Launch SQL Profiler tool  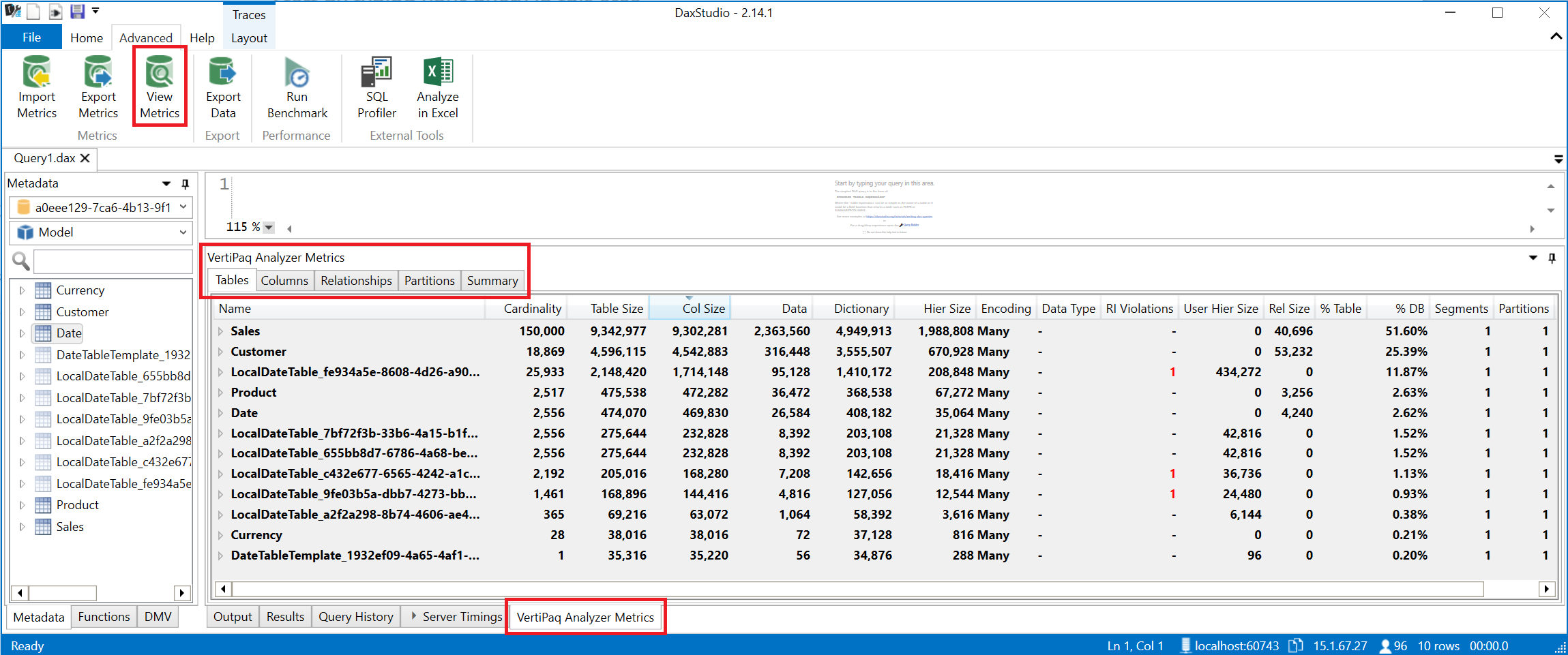tap(376, 88)
